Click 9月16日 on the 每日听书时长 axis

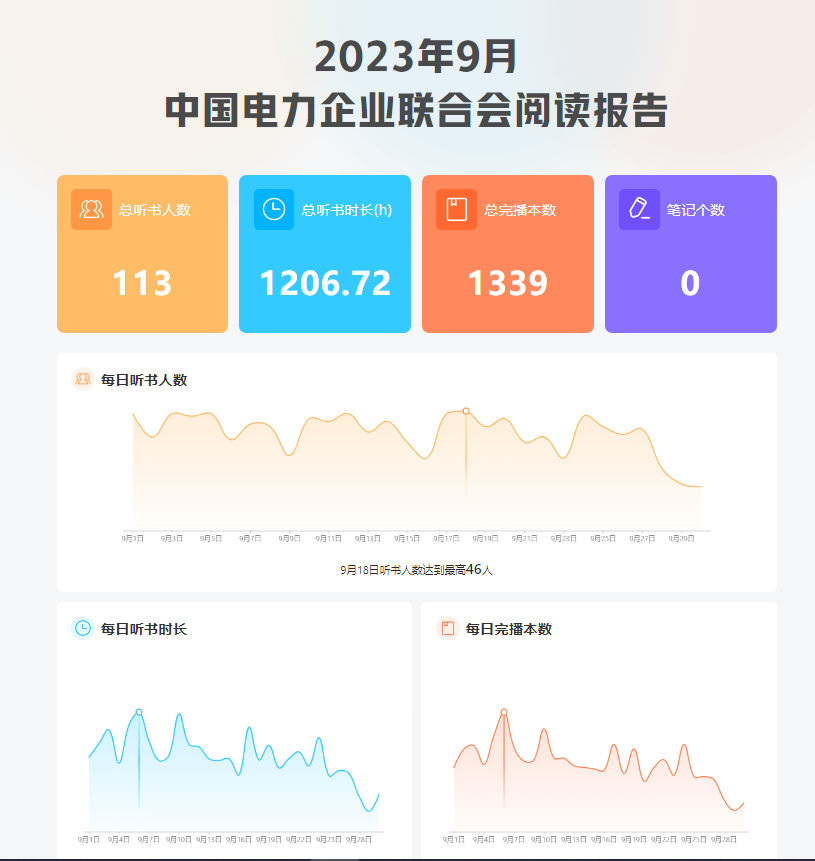click(x=239, y=840)
